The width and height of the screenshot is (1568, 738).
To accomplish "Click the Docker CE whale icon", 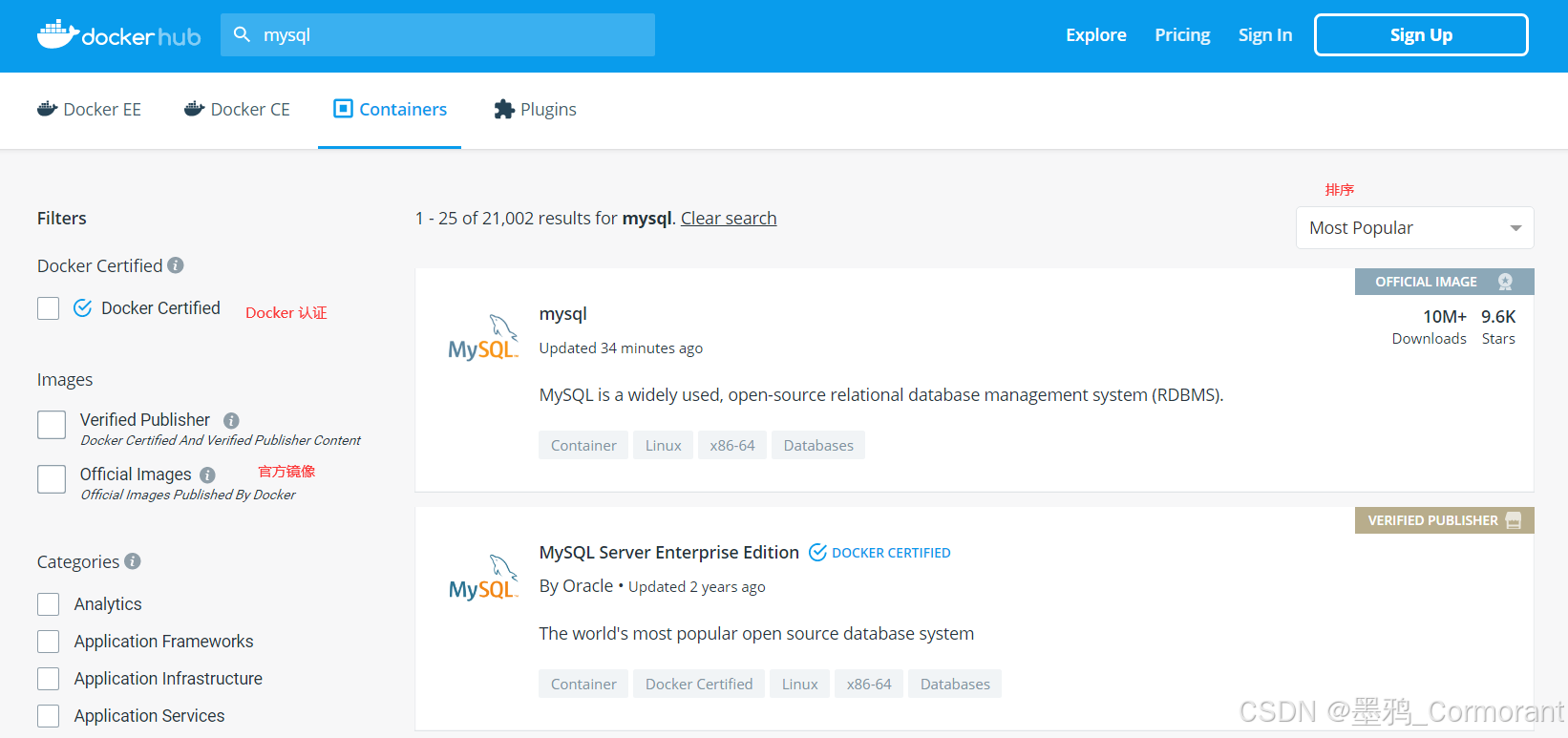I will [194, 109].
